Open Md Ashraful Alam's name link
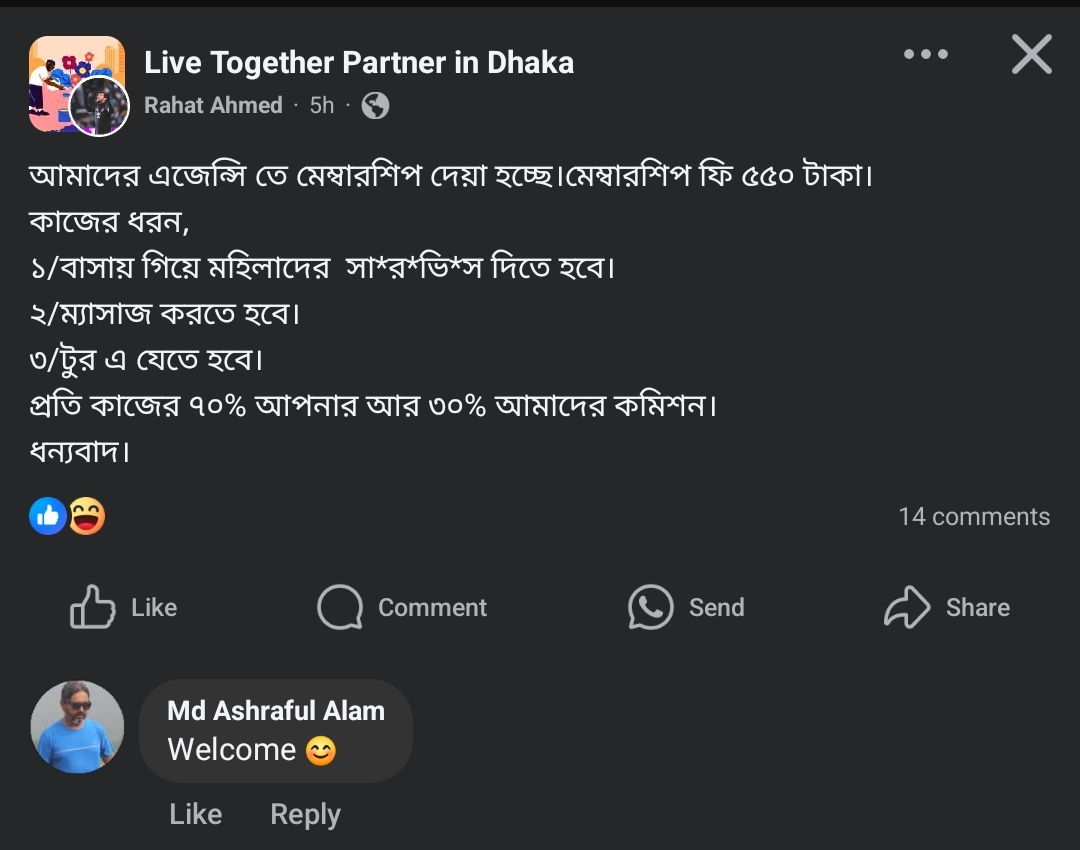 pos(276,710)
